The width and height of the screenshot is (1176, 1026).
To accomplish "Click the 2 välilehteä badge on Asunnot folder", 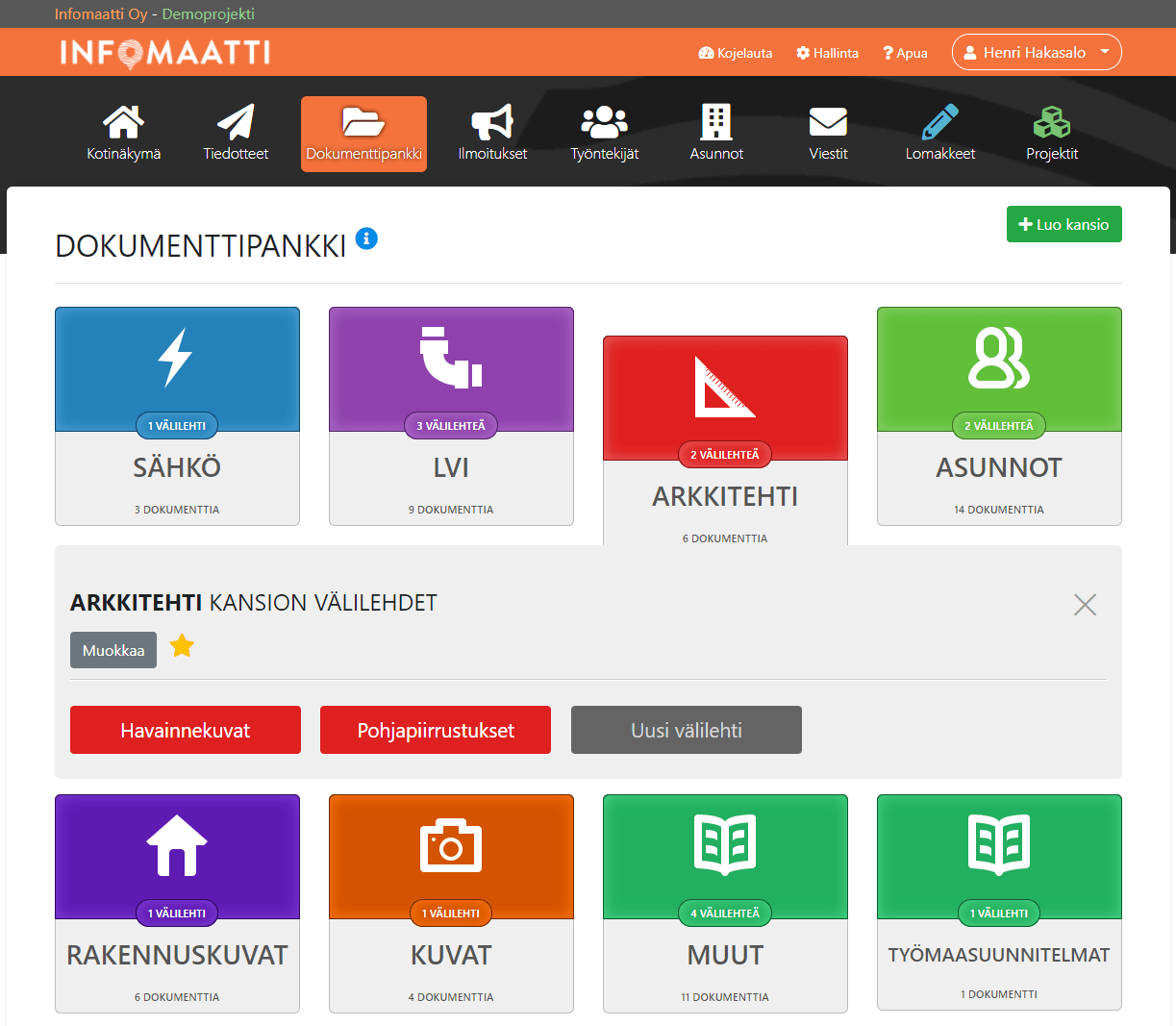I will pyautogui.click(x=999, y=425).
